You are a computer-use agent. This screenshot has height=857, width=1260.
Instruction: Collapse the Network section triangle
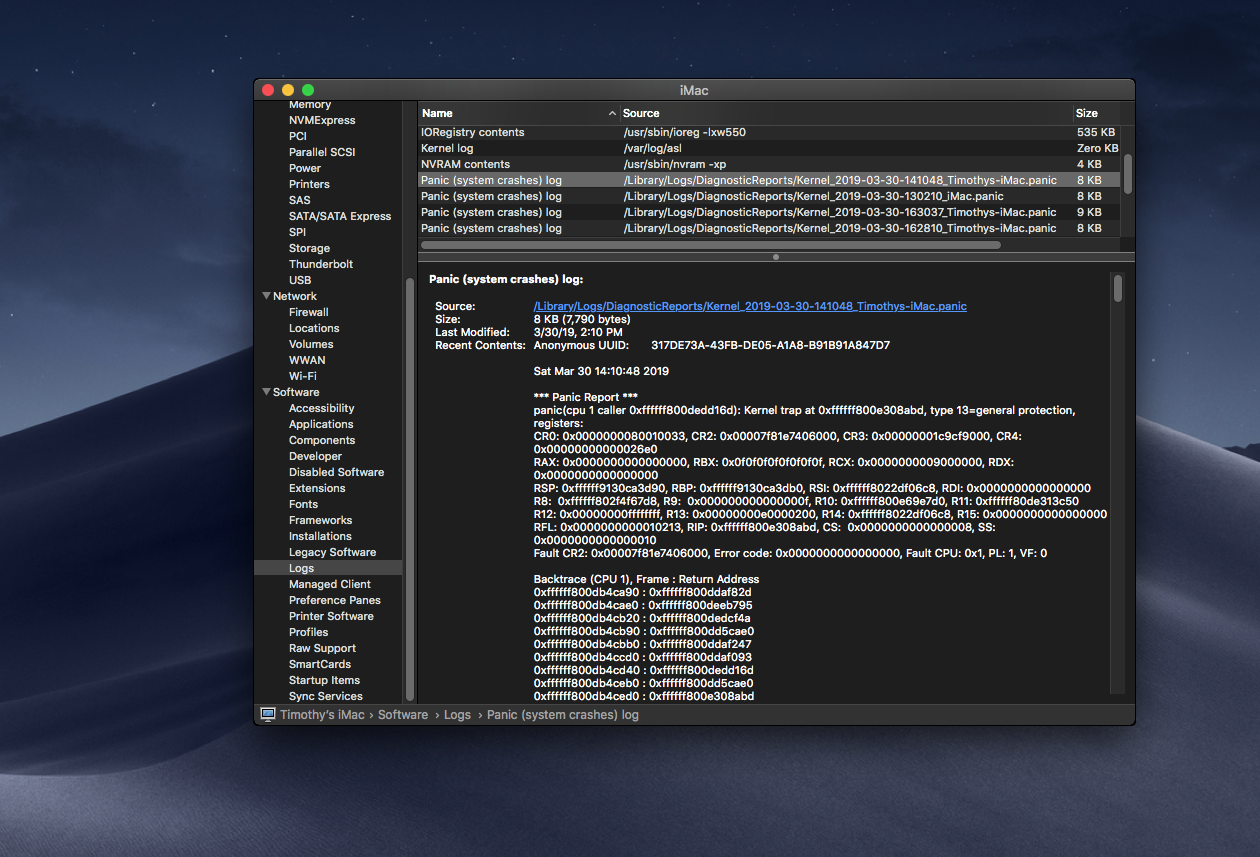(x=266, y=296)
